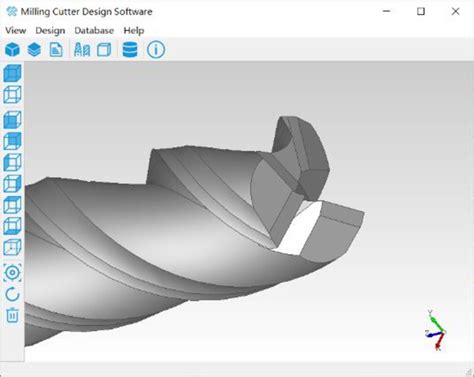Switch to shaded solid cube display mode

[x=13, y=73]
